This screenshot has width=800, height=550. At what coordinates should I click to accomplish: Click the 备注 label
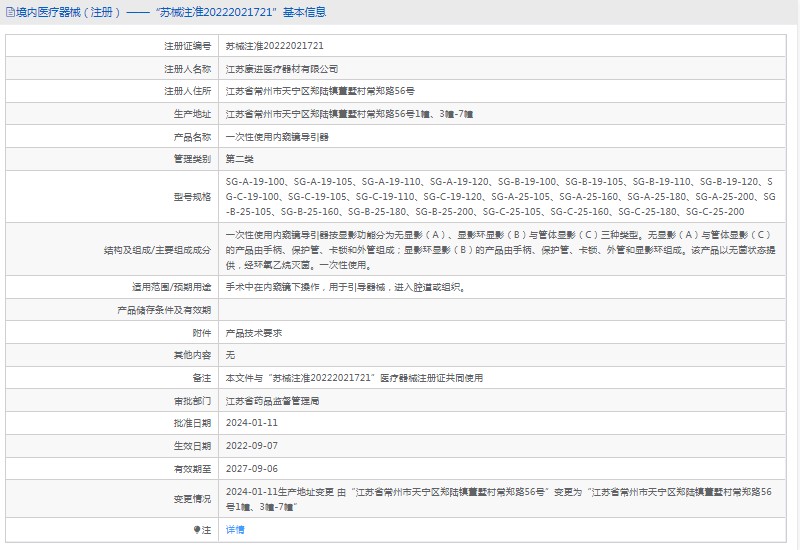[x=202, y=378]
